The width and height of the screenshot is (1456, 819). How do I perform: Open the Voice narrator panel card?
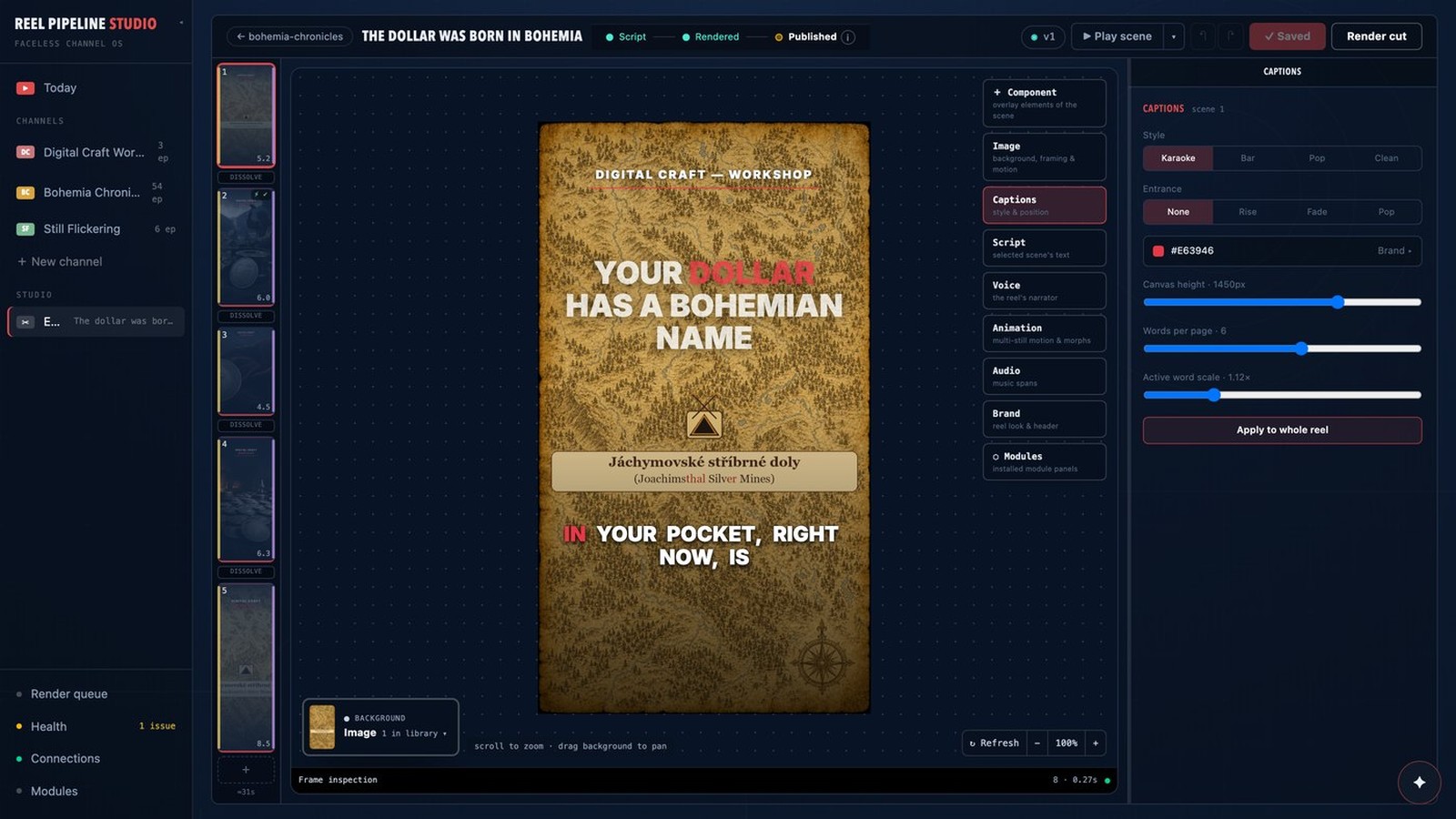coord(1044,290)
